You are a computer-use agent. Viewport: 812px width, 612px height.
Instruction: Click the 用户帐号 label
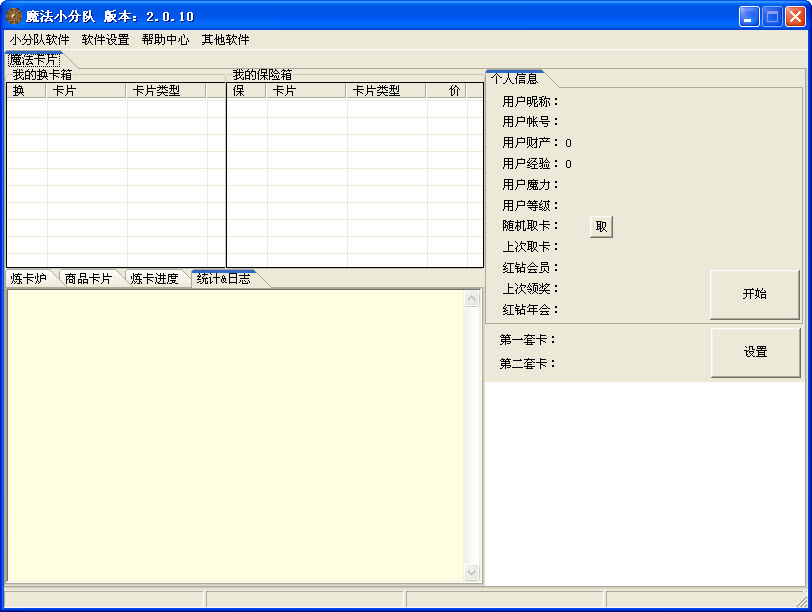point(530,122)
